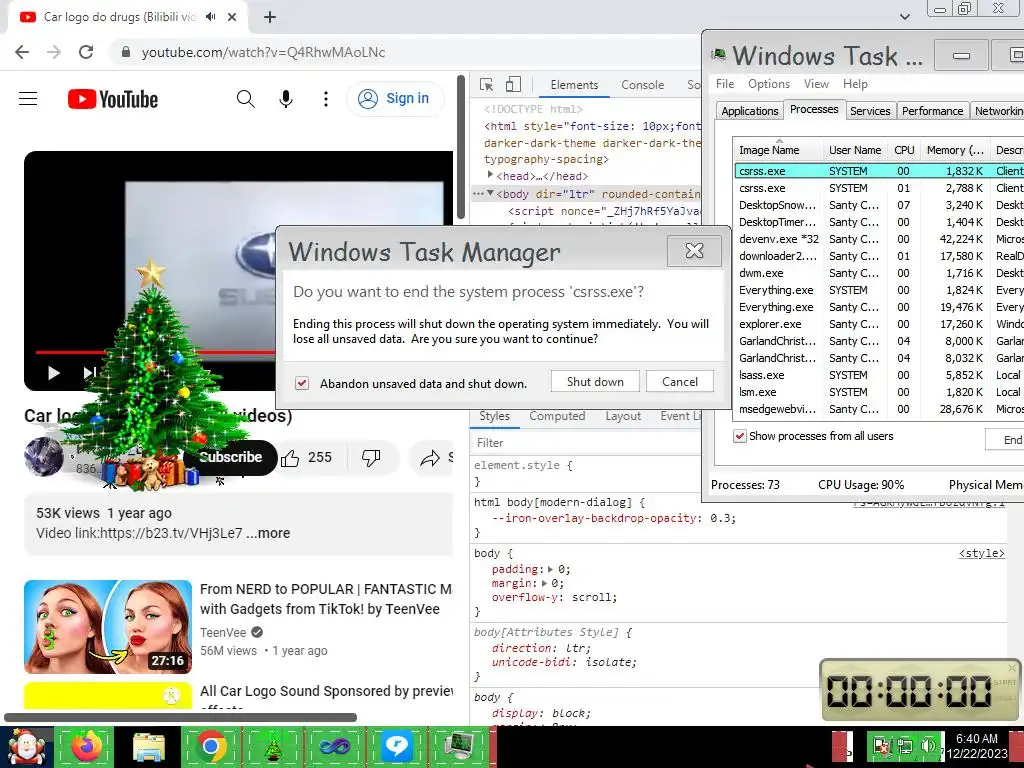Switch to the Computed styles tab
The image size is (1024, 768).
(x=557, y=416)
